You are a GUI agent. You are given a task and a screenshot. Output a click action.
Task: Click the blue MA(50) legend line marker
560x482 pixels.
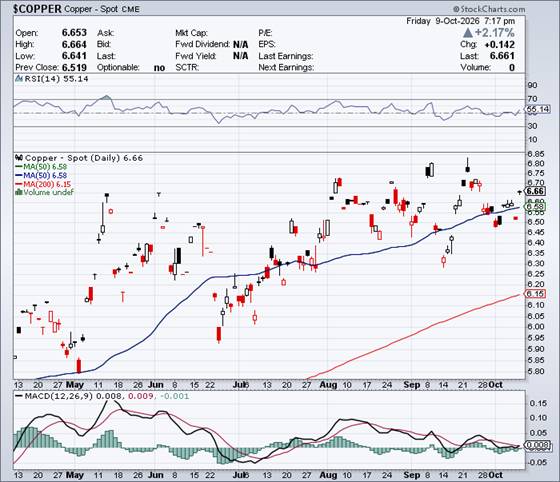coord(19,175)
